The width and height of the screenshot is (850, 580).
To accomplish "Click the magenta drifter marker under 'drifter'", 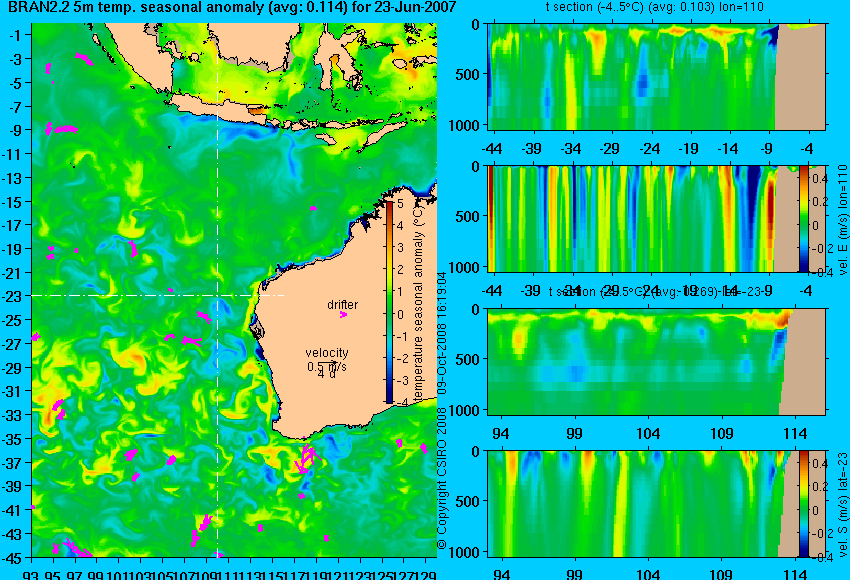I will pos(343,314).
